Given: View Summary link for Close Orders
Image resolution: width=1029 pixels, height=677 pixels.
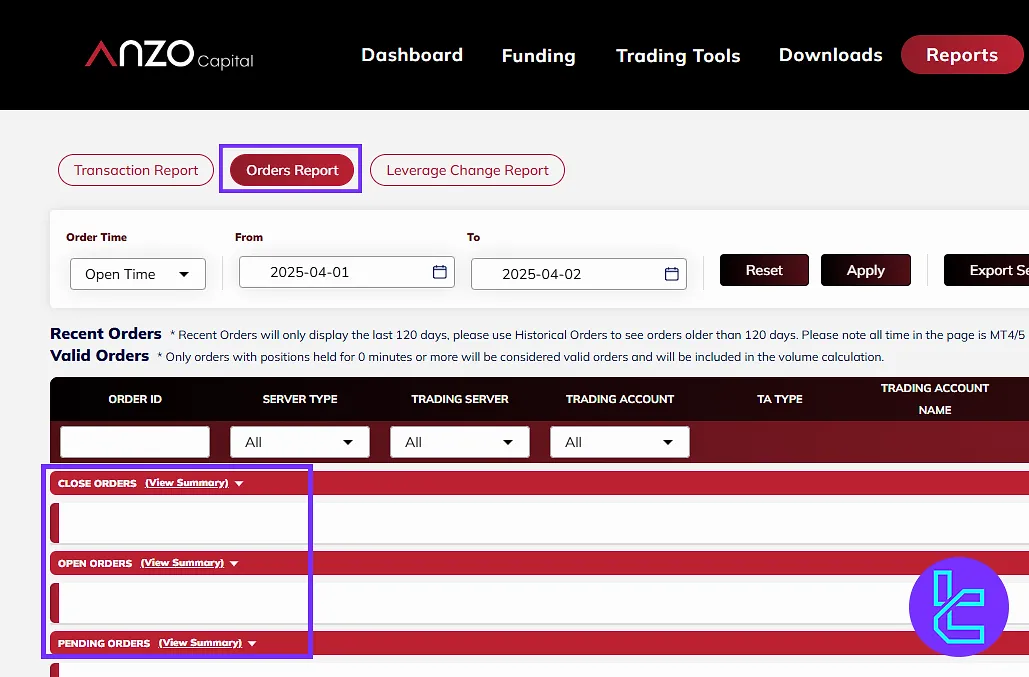Looking at the screenshot, I should (186, 483).
